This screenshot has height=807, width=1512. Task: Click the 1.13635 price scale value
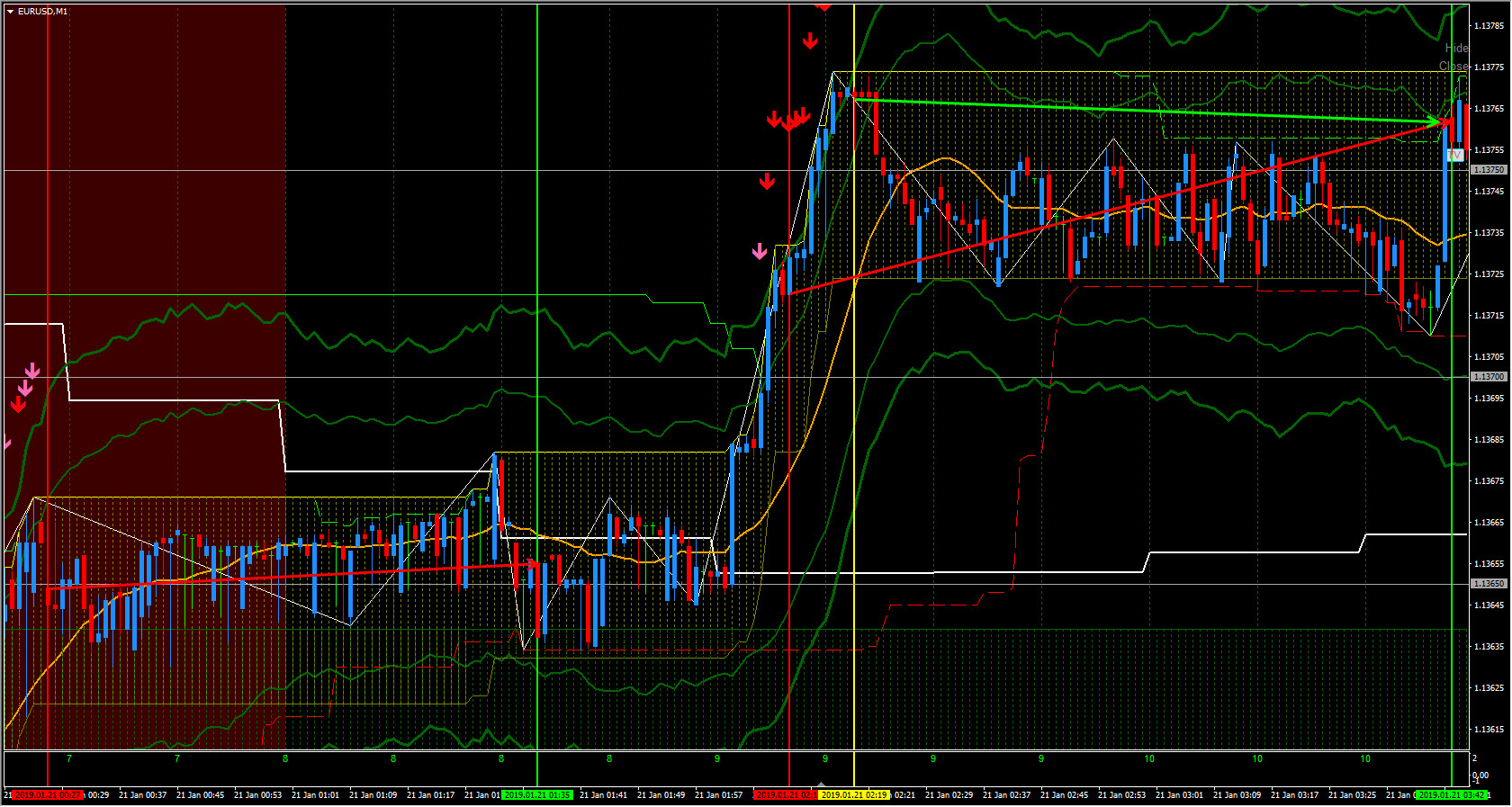pos(1489,647)
